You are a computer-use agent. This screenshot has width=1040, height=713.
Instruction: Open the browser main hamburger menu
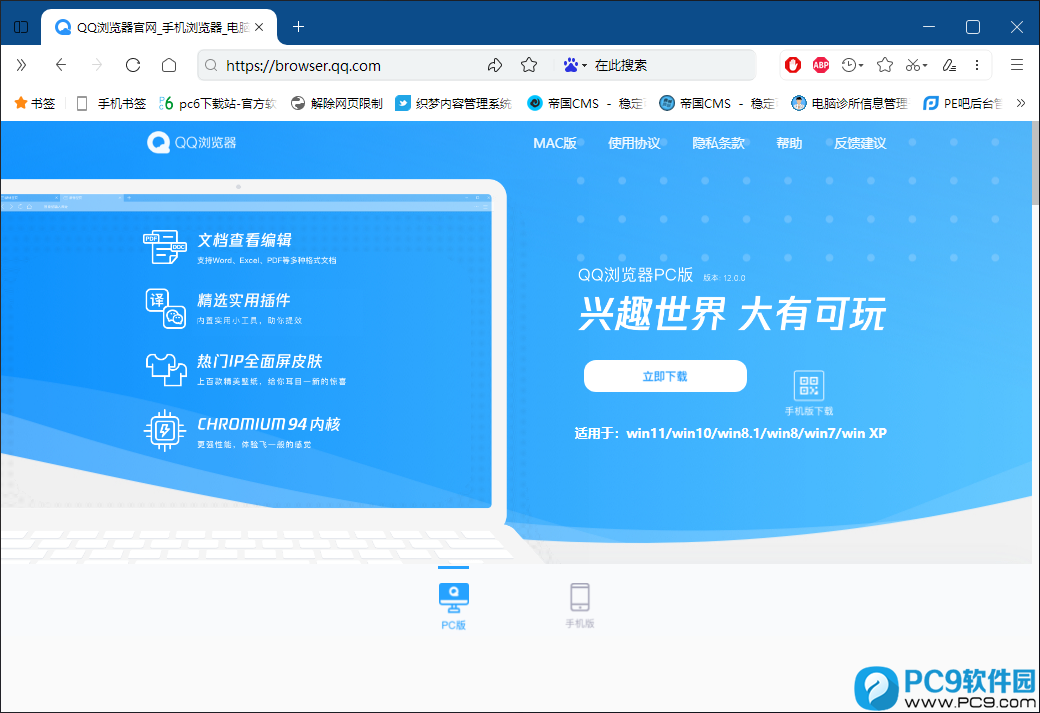click(x=1017, y=65)
